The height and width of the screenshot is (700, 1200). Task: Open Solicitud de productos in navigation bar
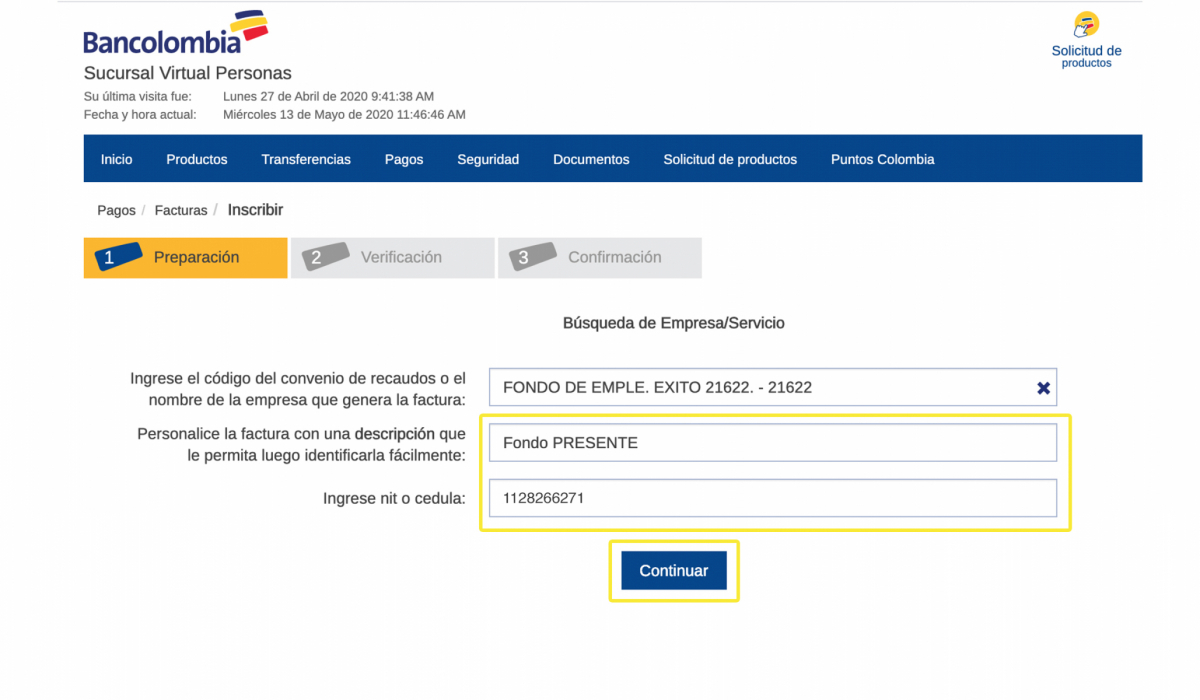[730, 159]
